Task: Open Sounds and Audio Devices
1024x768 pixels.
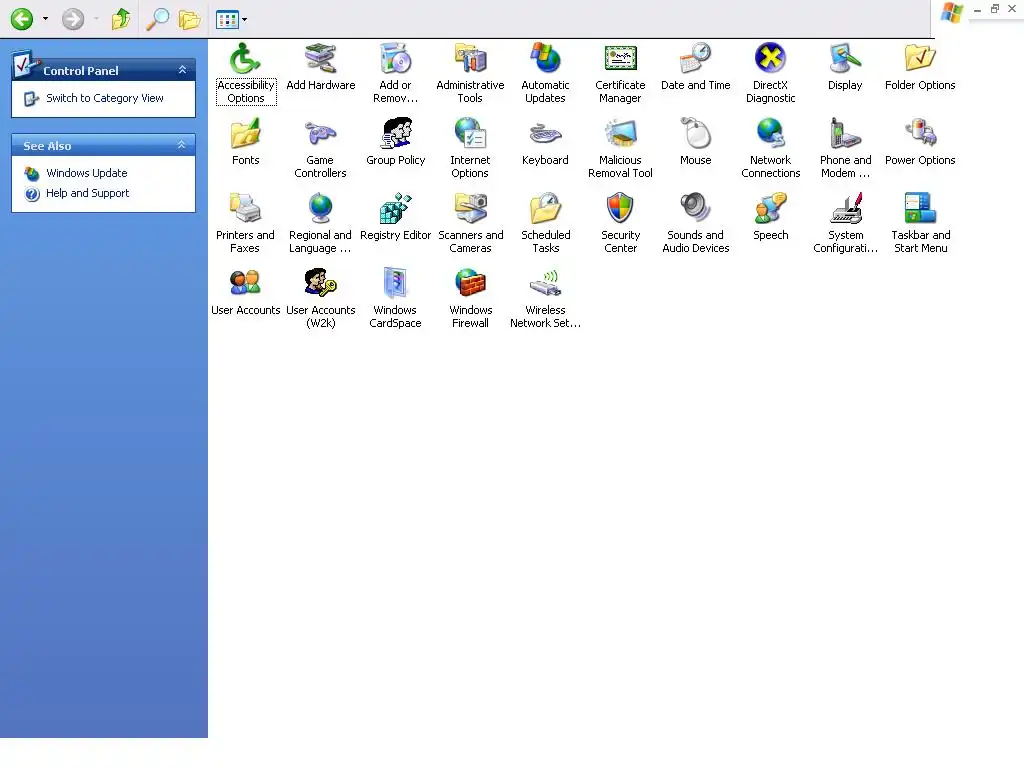Action: (696, 223)
